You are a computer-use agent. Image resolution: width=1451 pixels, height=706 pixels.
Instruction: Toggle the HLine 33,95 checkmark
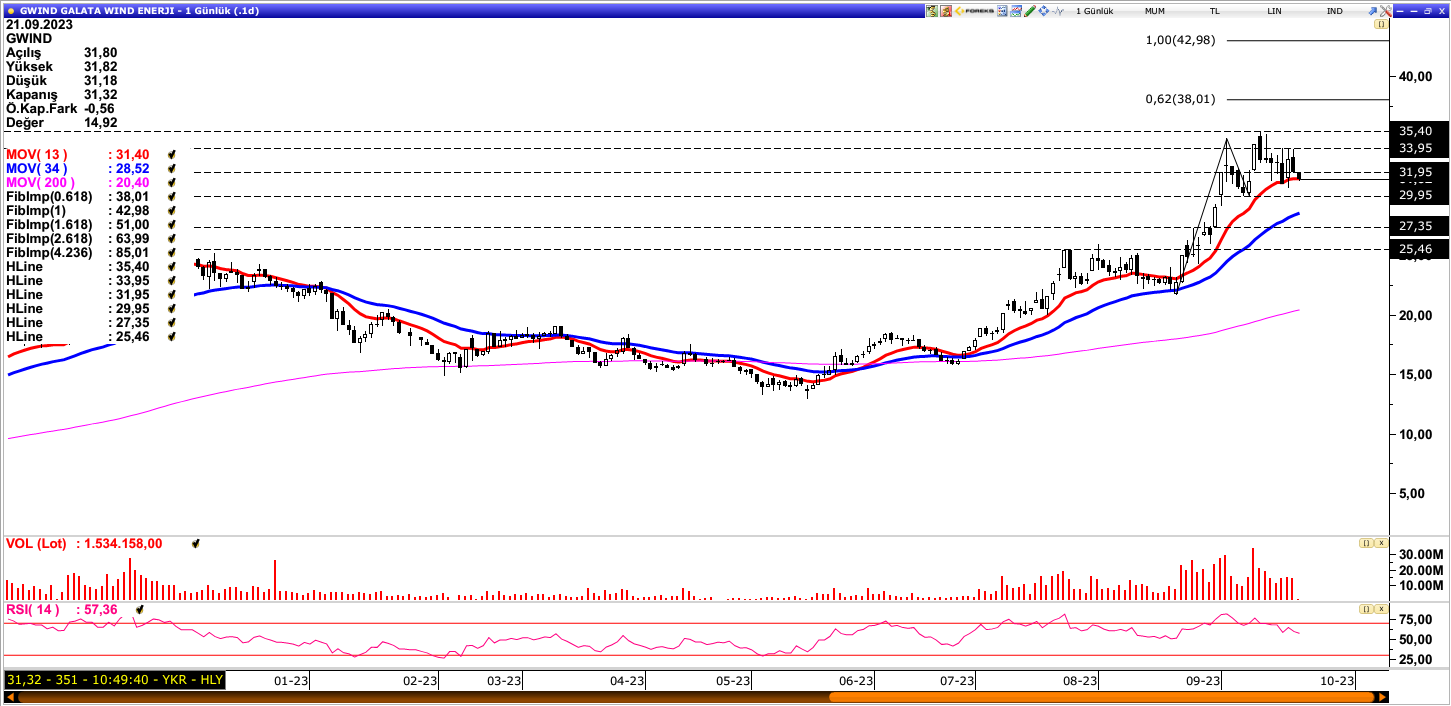172,281
